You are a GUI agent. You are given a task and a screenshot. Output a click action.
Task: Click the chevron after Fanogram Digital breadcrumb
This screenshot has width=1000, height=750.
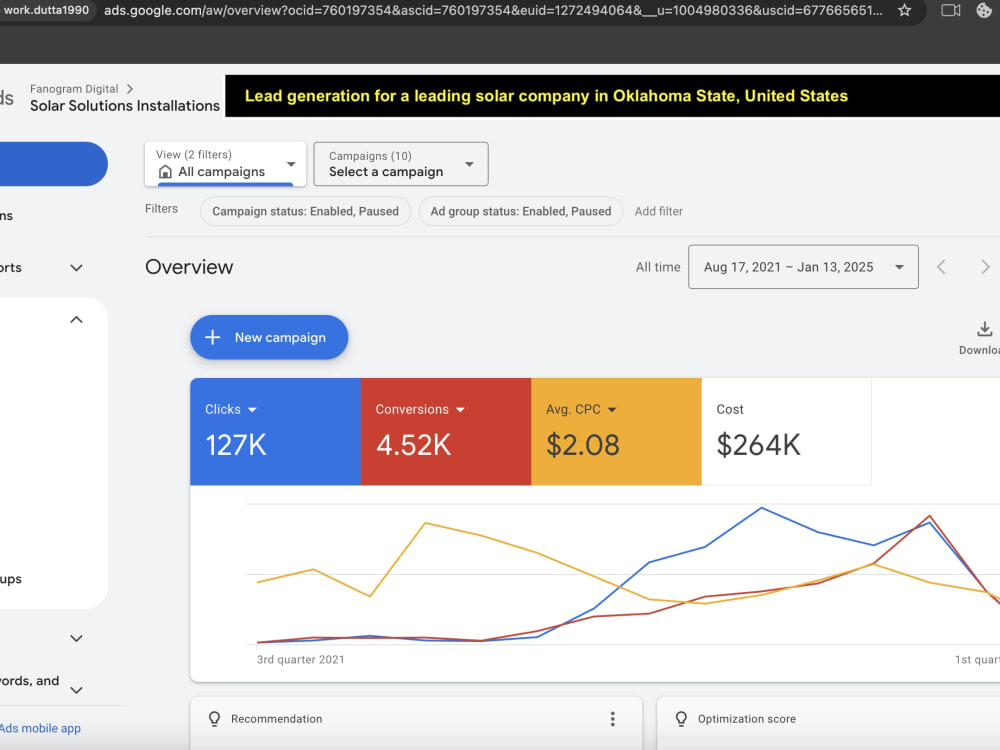click(x=130, y=89)
